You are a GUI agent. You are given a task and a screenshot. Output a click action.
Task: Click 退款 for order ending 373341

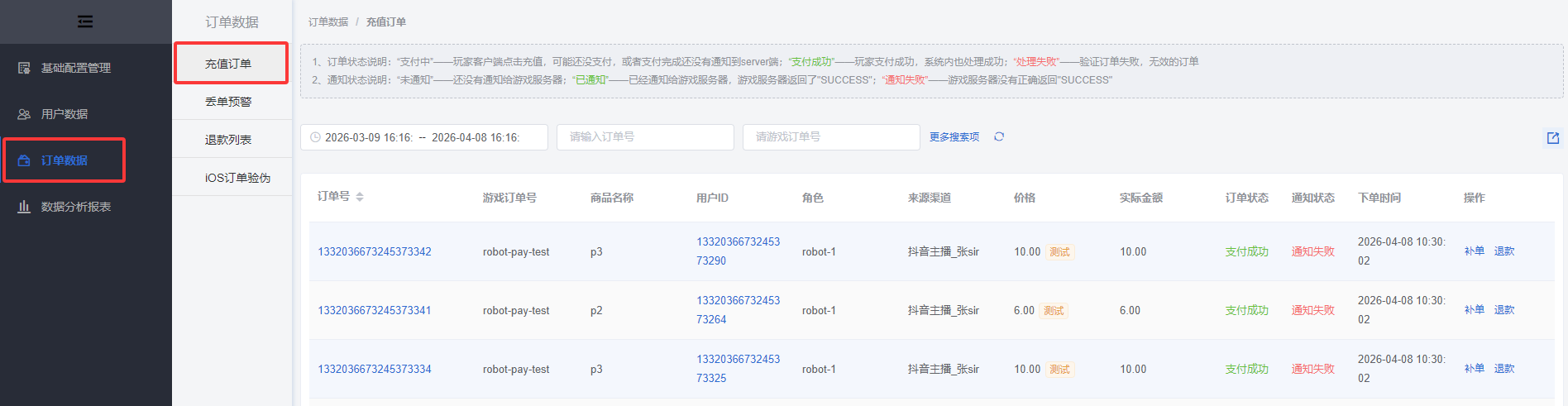pyautogui.click(x=1504, y=310)
